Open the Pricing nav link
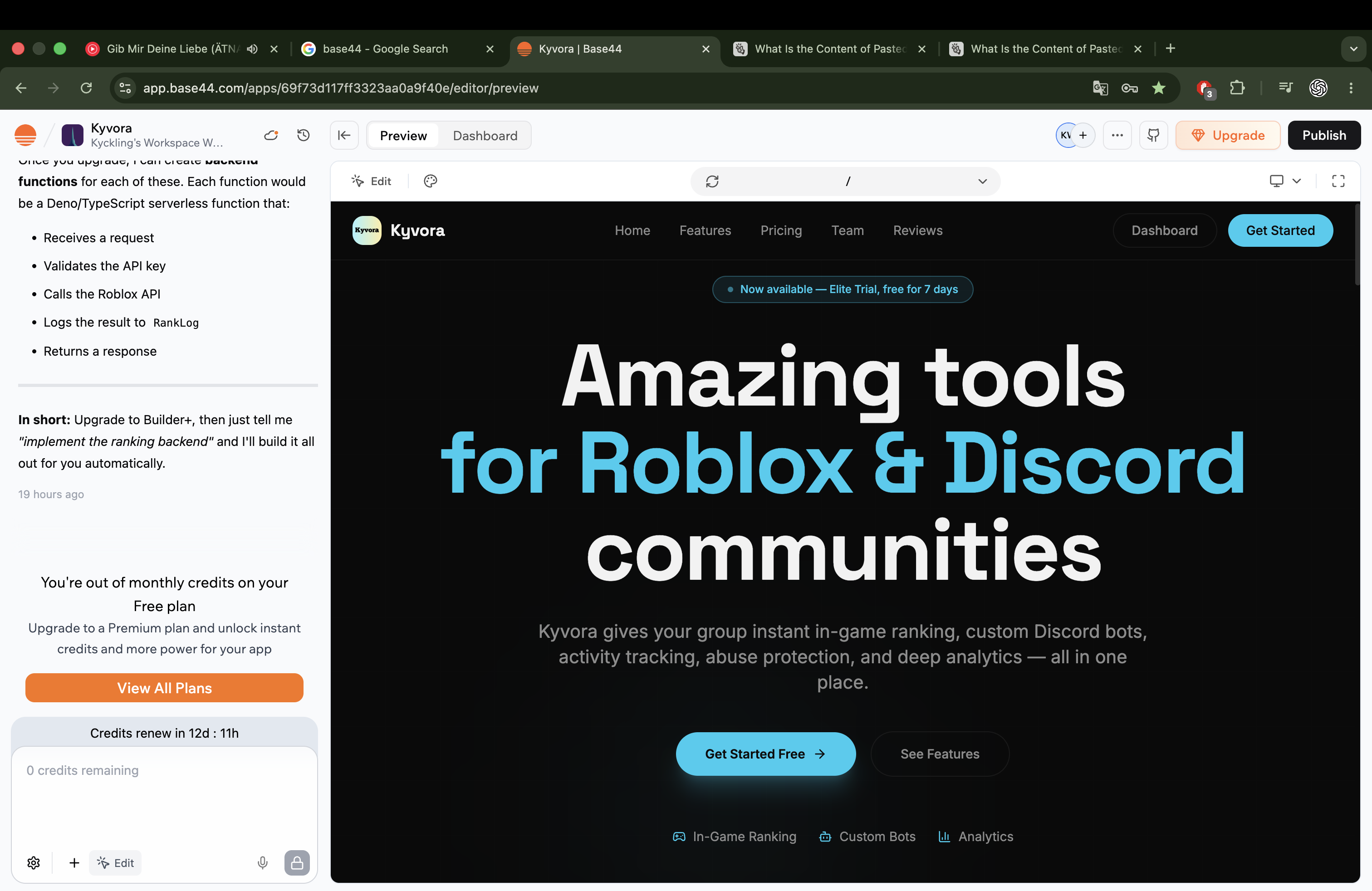 [x=781, y=230]
